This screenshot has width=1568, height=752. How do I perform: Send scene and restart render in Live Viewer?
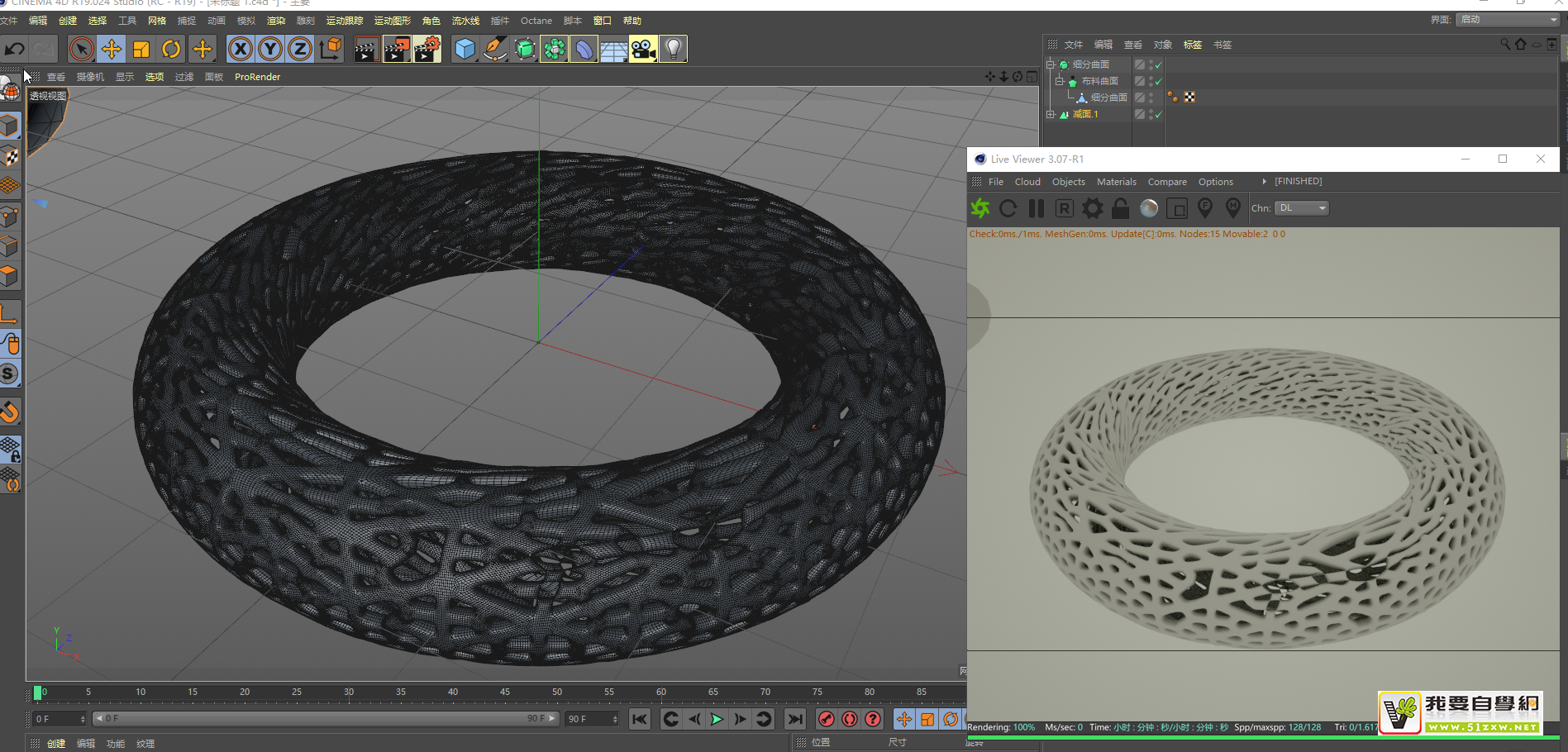click(980, 208)
